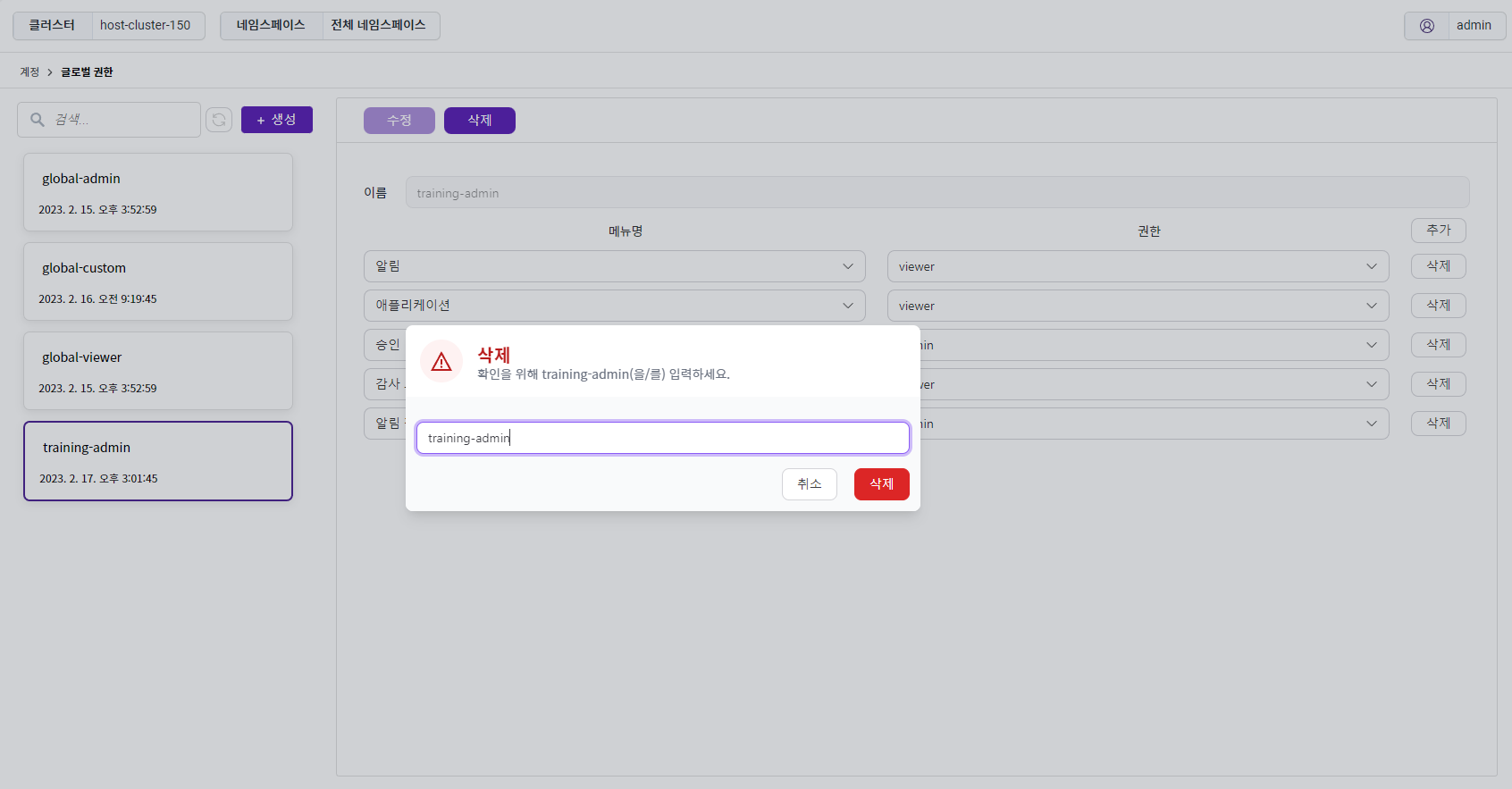Screen dimensions: 1512x789
Task: Select the training-admin role card
Action: 158,461
